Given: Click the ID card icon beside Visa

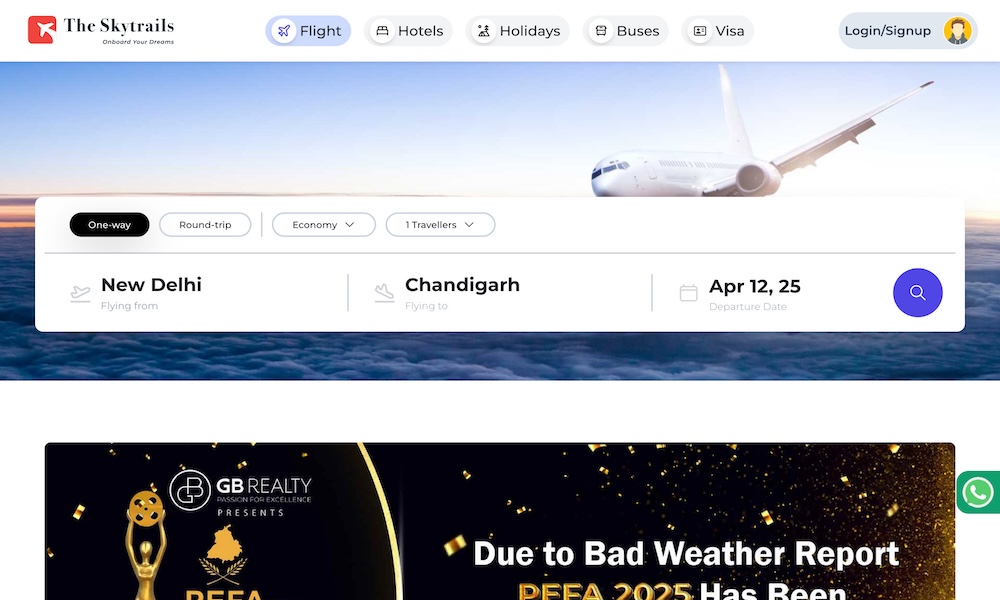Looking at the screenshot, I should [x=700, y=31].
